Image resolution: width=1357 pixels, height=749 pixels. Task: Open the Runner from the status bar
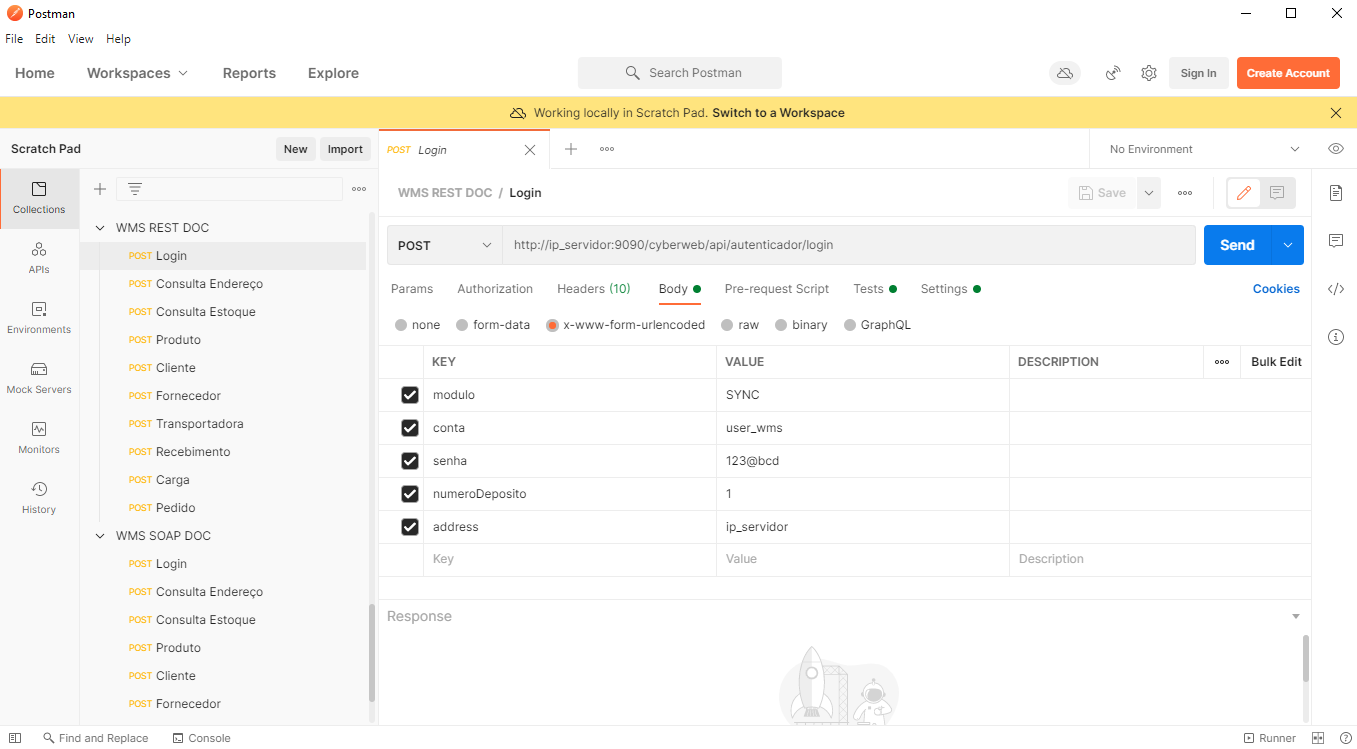click(x=1269, y=738)
